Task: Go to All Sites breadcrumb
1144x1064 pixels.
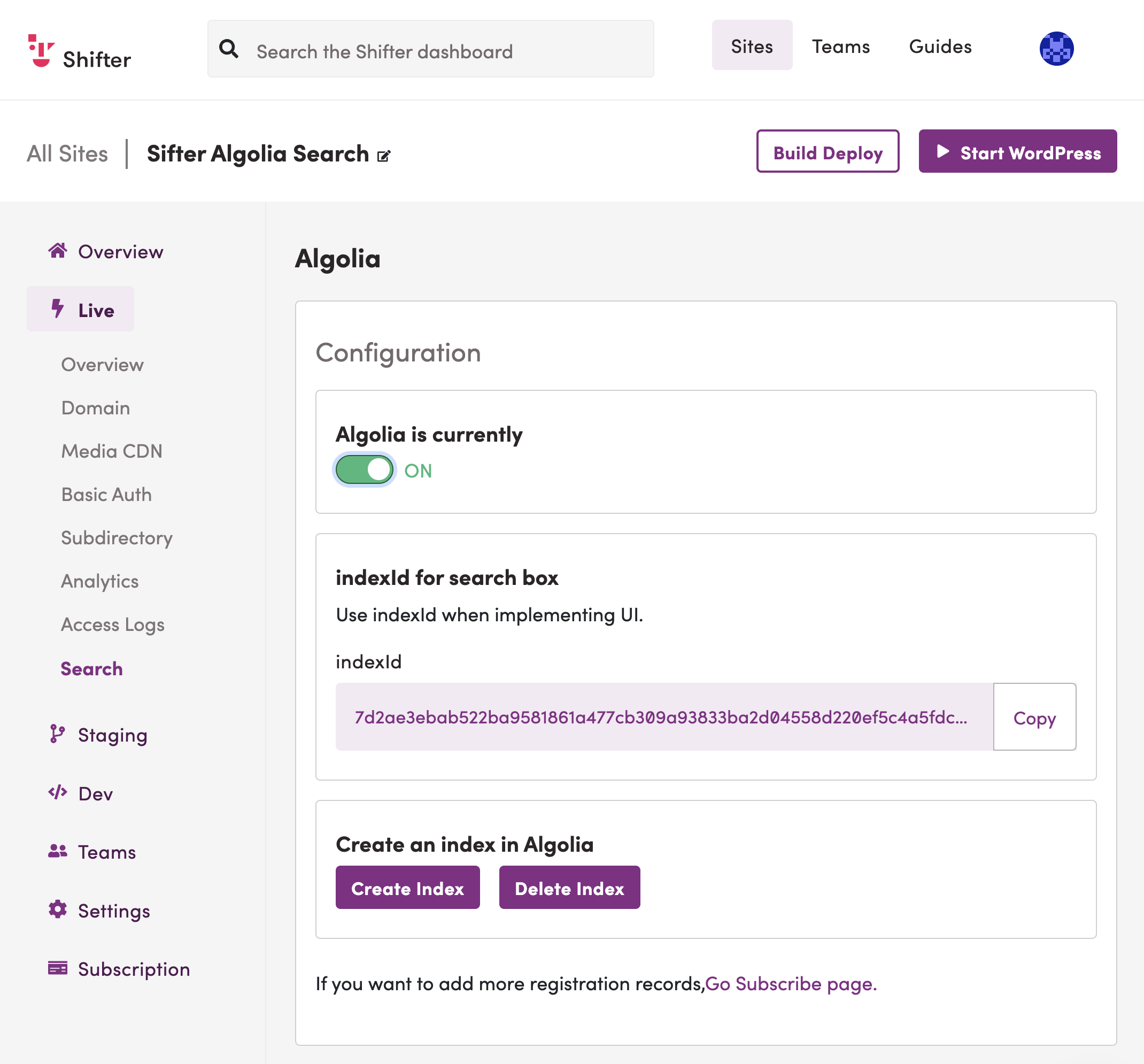Action: (x=67, y=153)
